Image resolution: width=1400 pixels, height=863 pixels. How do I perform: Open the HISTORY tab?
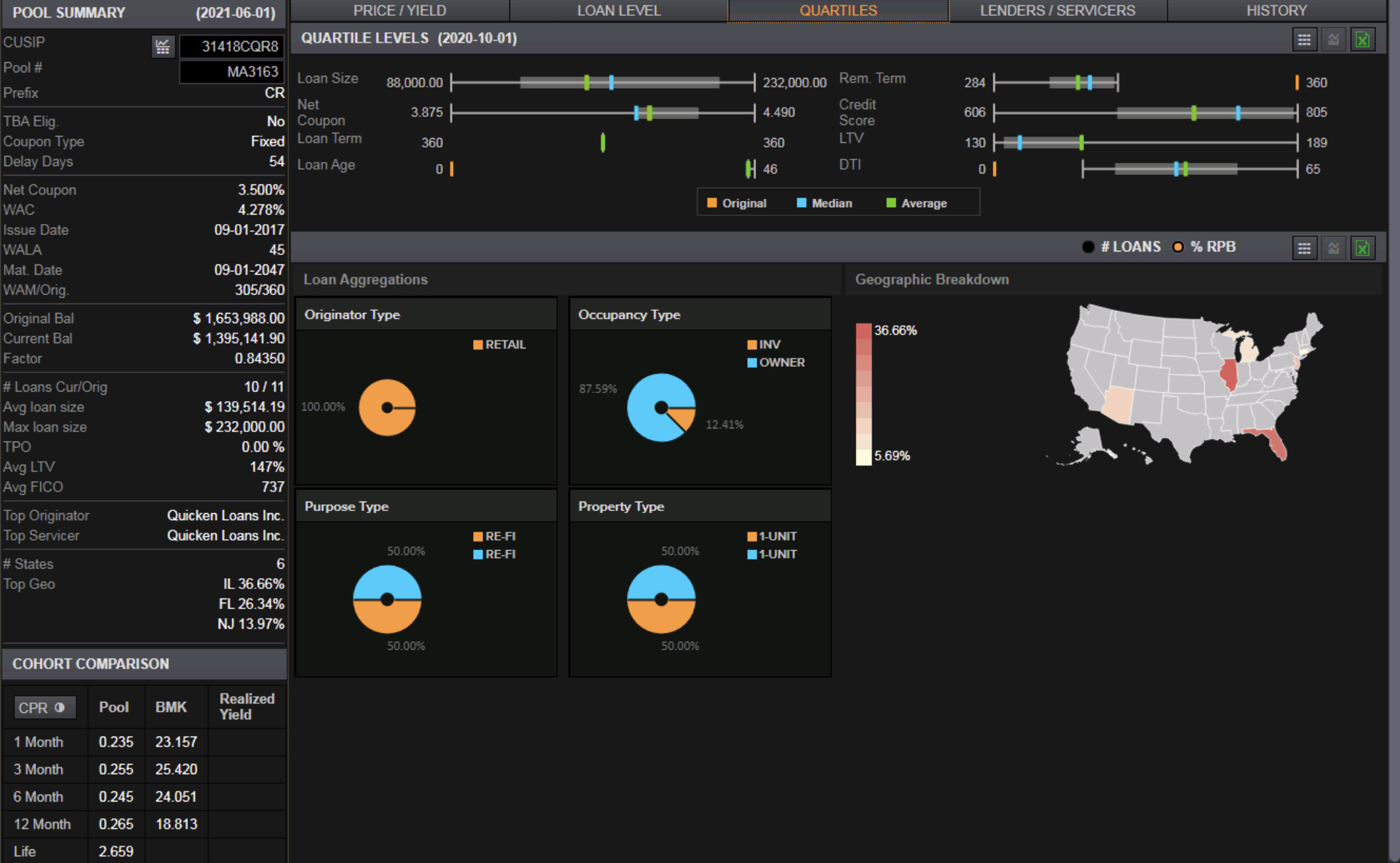point(1276,11)
